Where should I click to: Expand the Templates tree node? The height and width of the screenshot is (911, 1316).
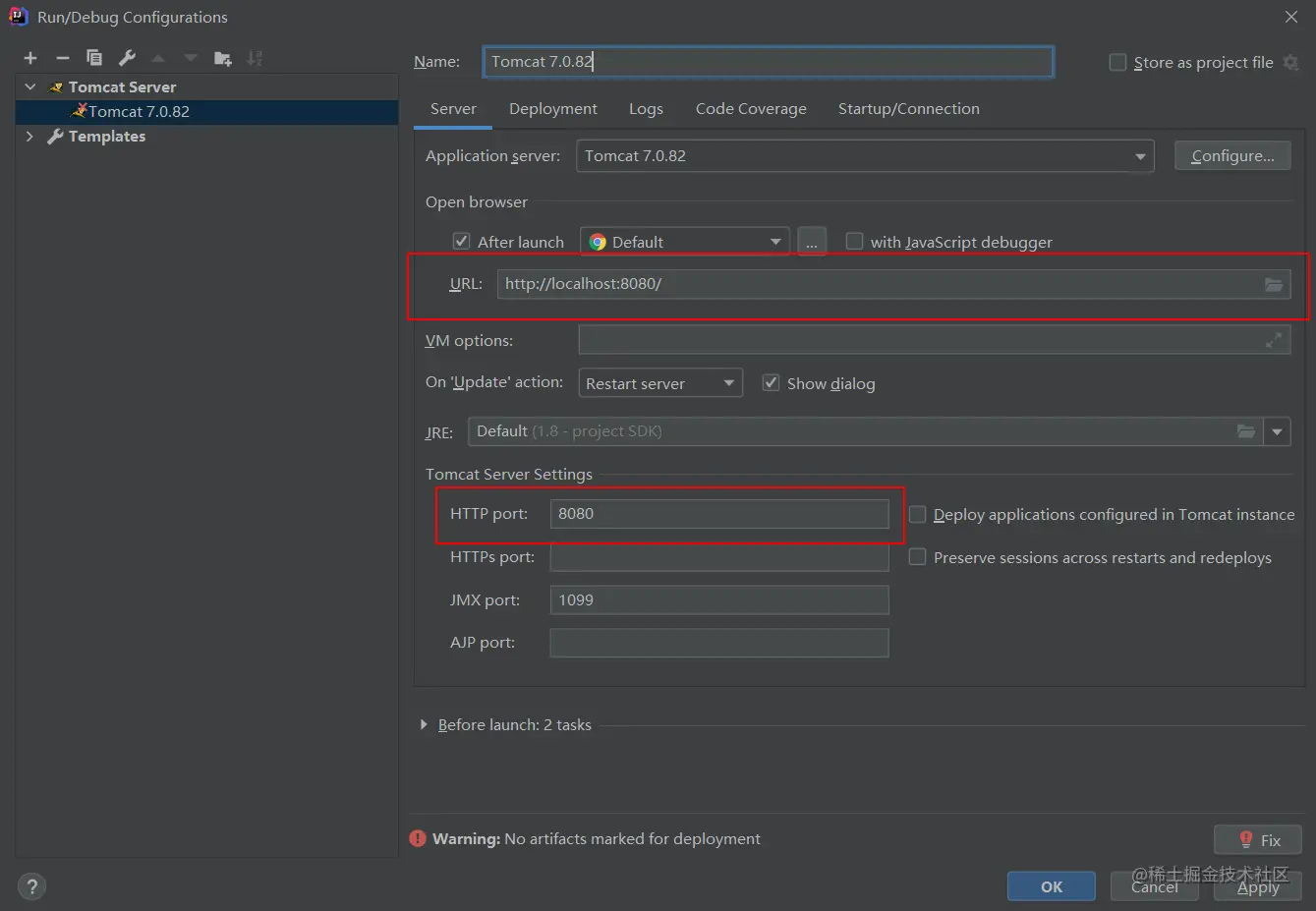[x=29, y=137]
